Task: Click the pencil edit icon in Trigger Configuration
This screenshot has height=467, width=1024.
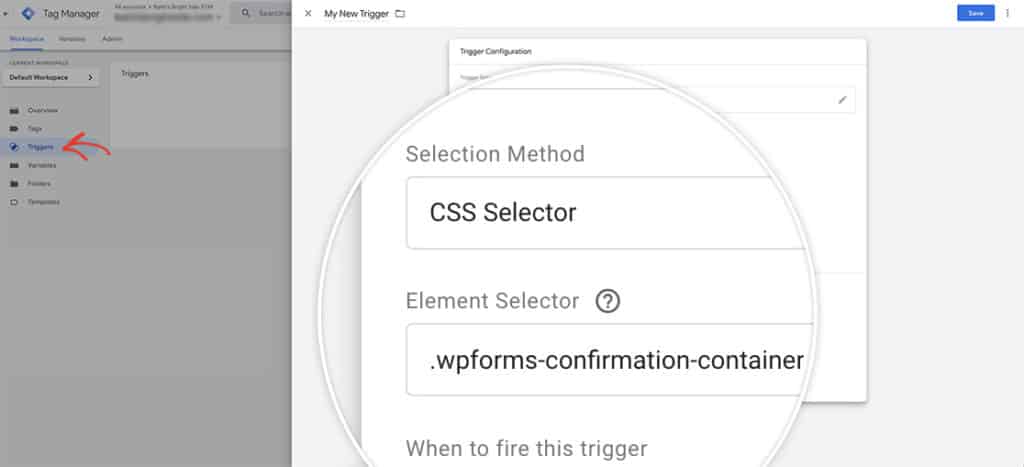Action: [x=842, y=100]
